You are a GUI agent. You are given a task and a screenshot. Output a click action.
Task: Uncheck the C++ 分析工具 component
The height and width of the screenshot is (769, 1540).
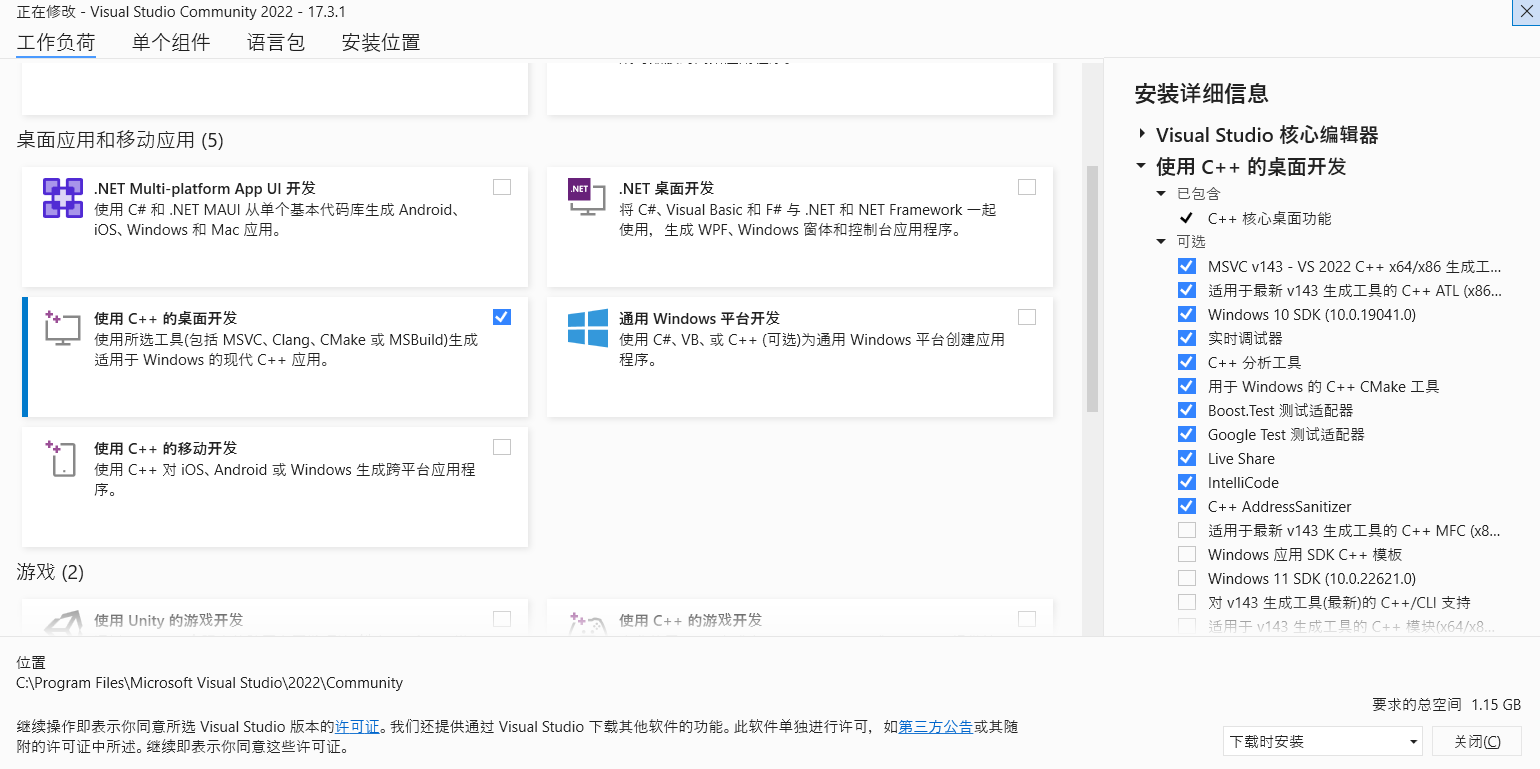(x=1187, y=362)
